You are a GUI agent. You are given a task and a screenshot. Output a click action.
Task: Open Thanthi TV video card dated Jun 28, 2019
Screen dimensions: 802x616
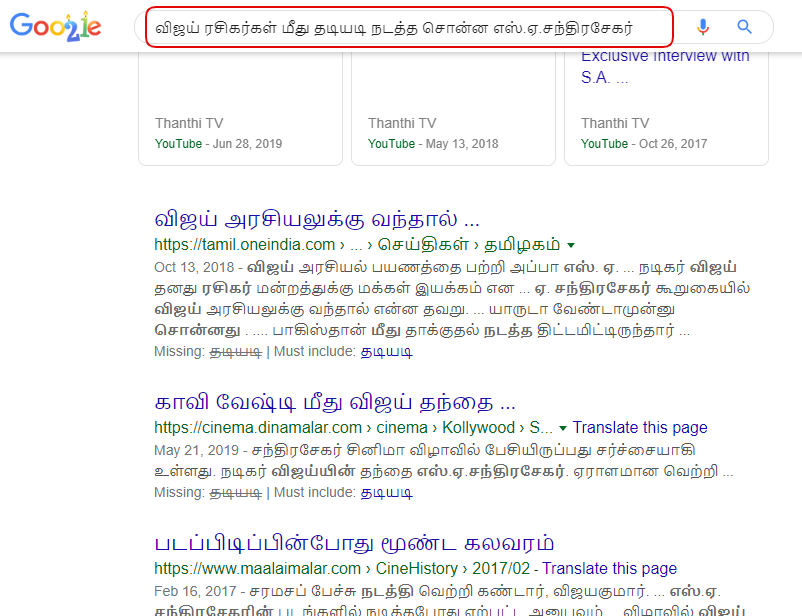tap(240, 108)
